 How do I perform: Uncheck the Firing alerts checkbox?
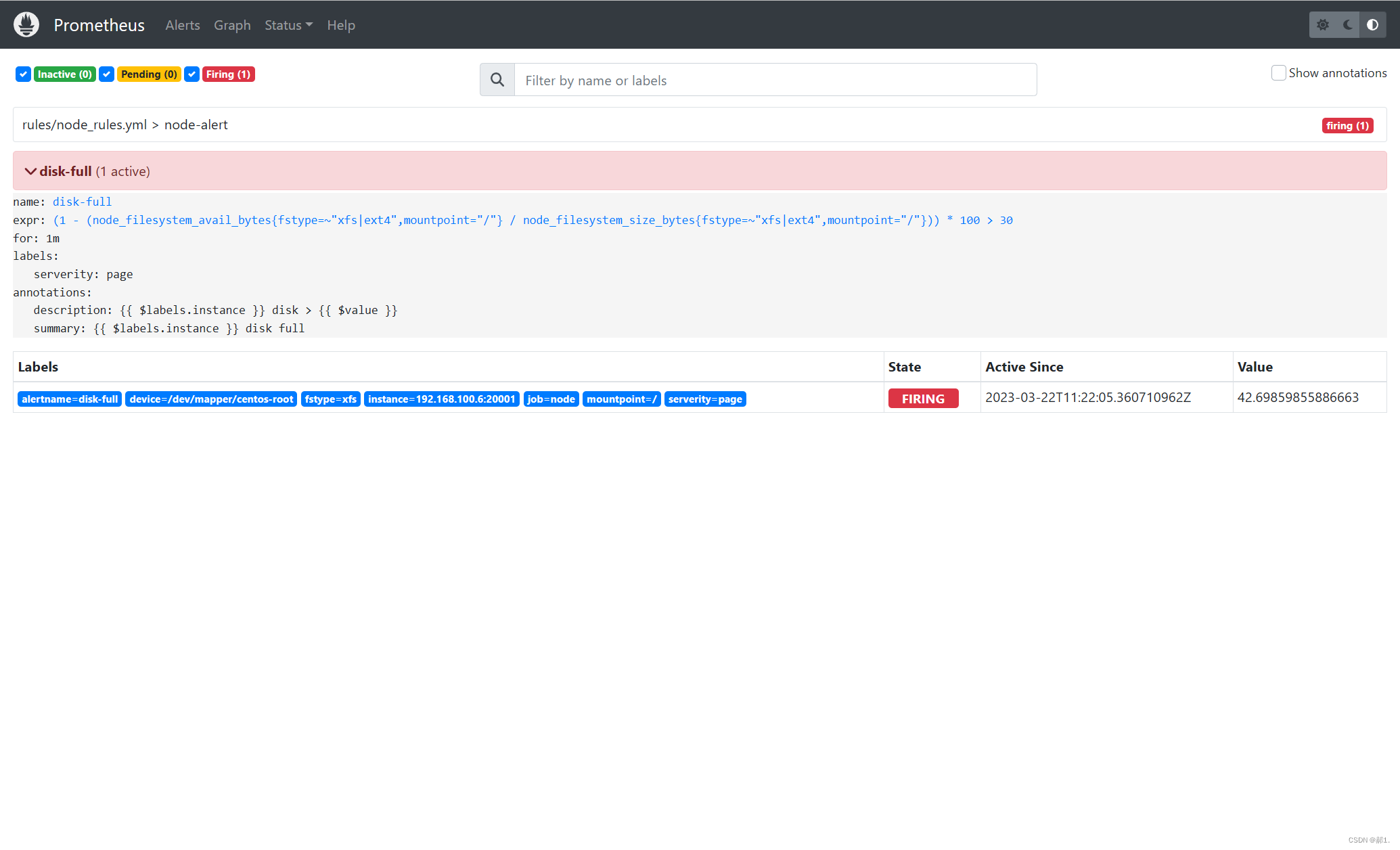[192, 74]
